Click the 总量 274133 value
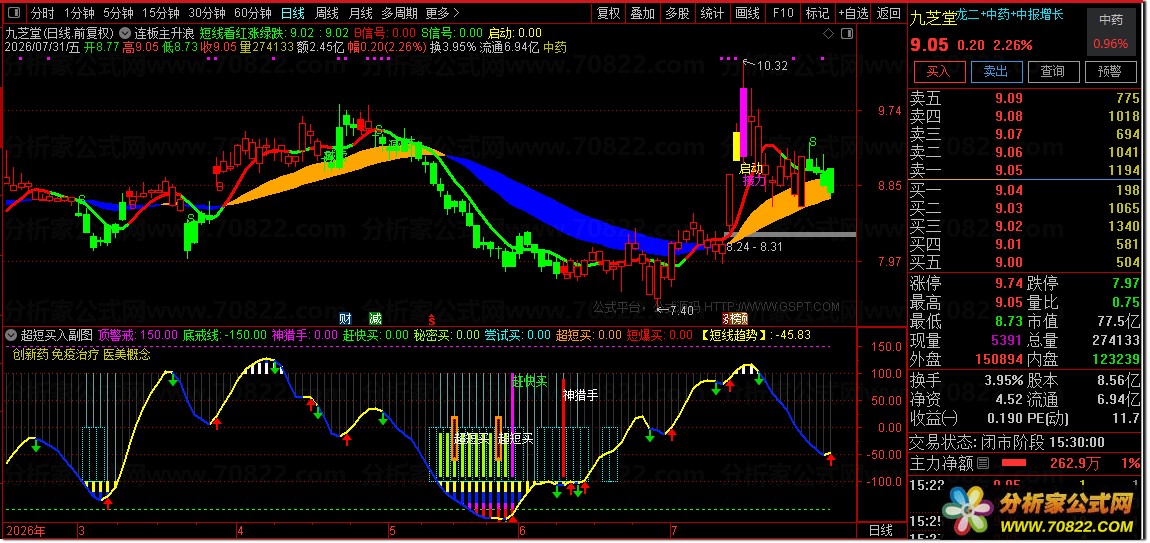The image size is (1150, 543). [x=1115, y=340]
